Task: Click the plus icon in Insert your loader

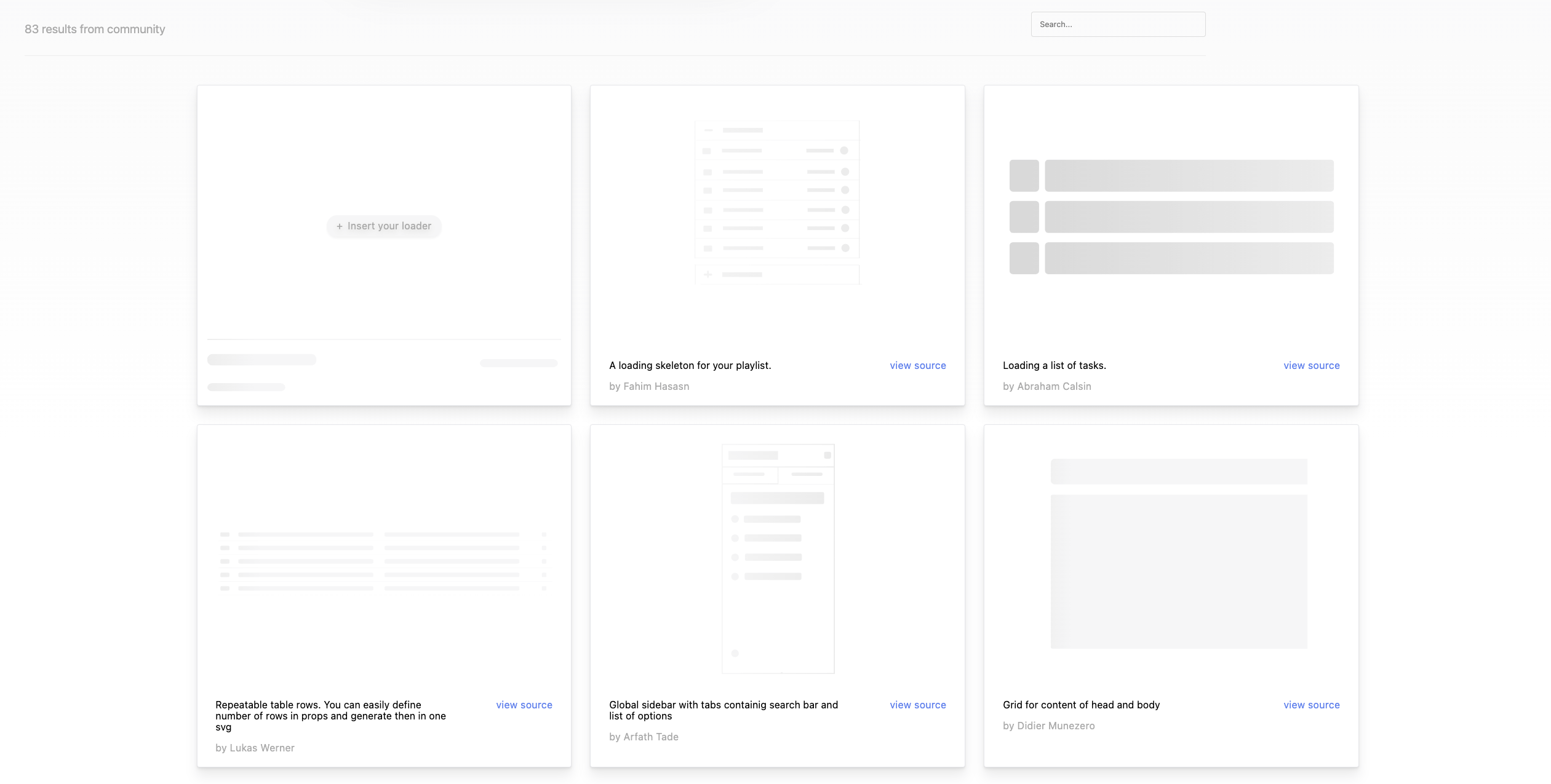Action: click(x=339, y=226)
